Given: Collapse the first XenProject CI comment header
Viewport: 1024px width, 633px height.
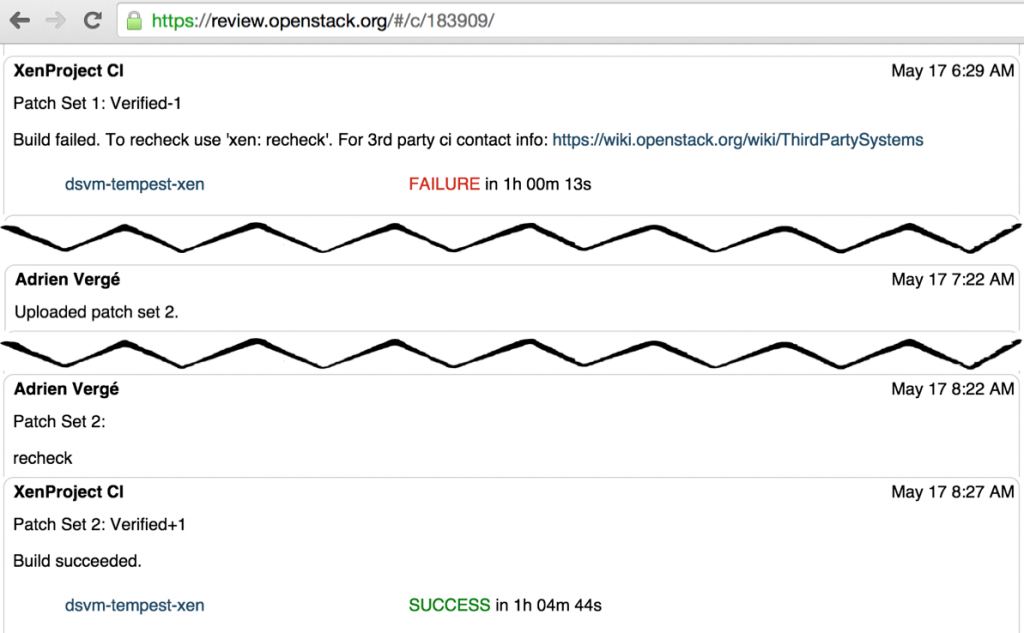Looking at the screenshot, I should (x=69, y=71).
